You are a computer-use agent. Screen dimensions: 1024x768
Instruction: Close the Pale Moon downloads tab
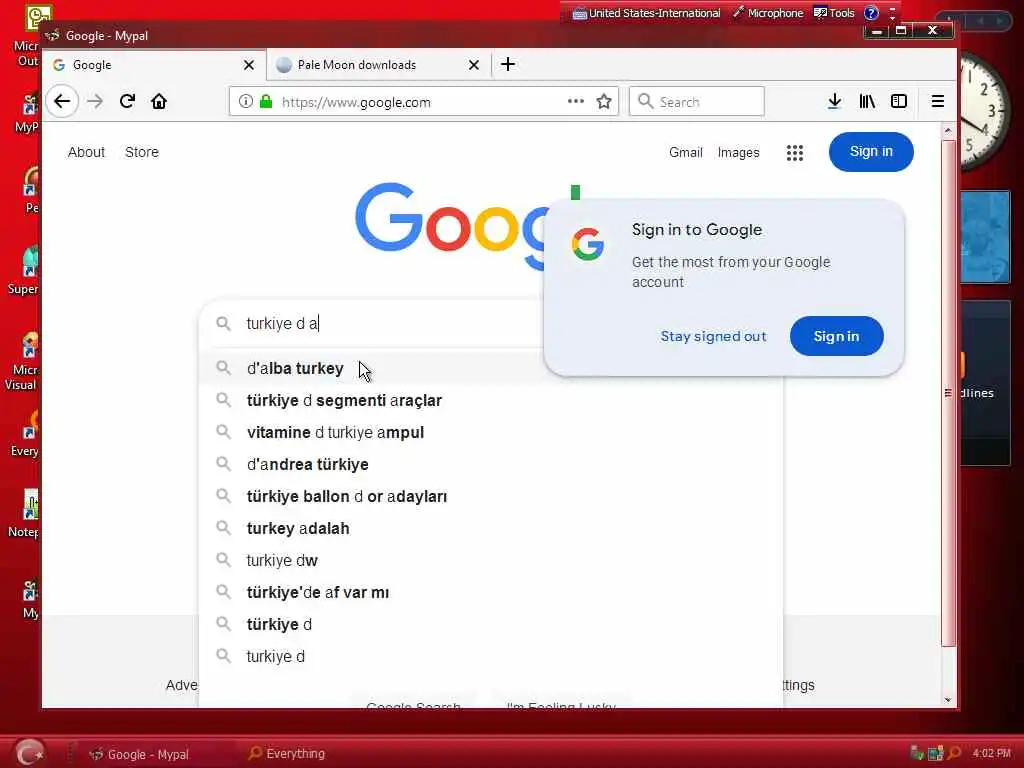[x=473, y=65]
